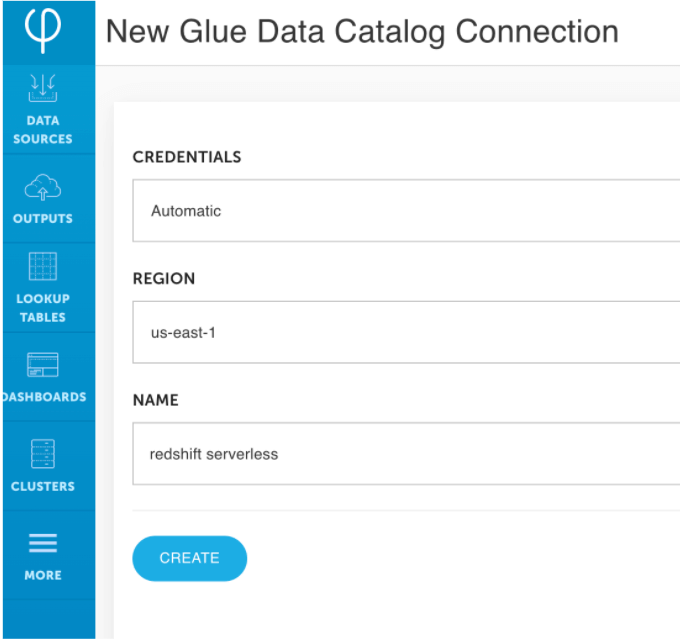Image resolution: width=680 pixels, height=639 pixels.
Task: Select the DATA SOURCES sidebar label
Action: [x=43, y=130]
